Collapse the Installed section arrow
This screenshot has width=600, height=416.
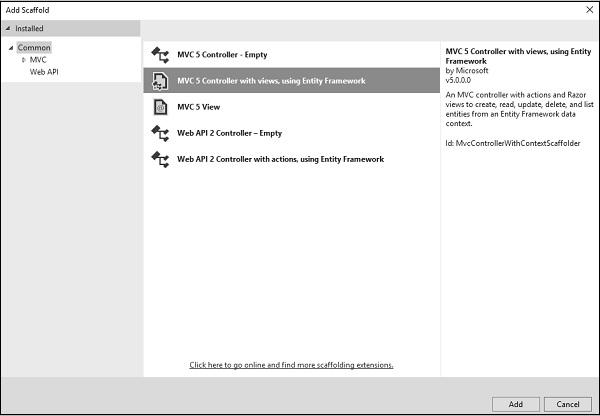[x=9, y=29]
